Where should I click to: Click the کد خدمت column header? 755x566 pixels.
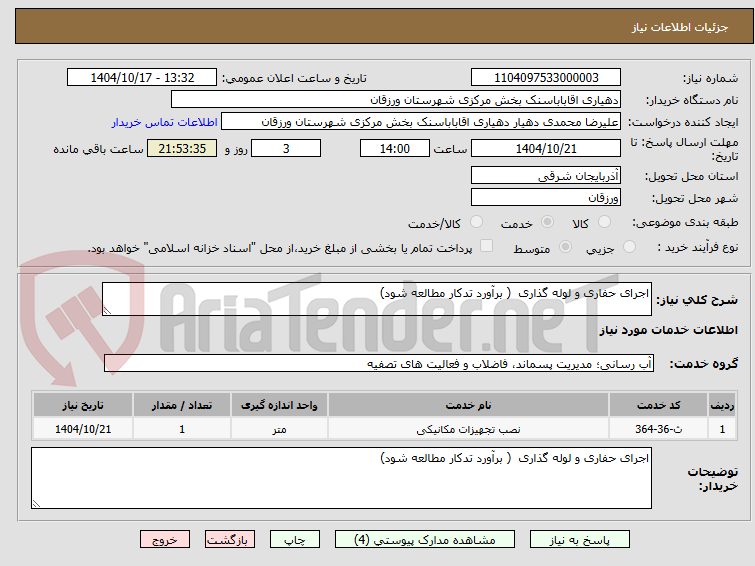click(x=658, y=405)
